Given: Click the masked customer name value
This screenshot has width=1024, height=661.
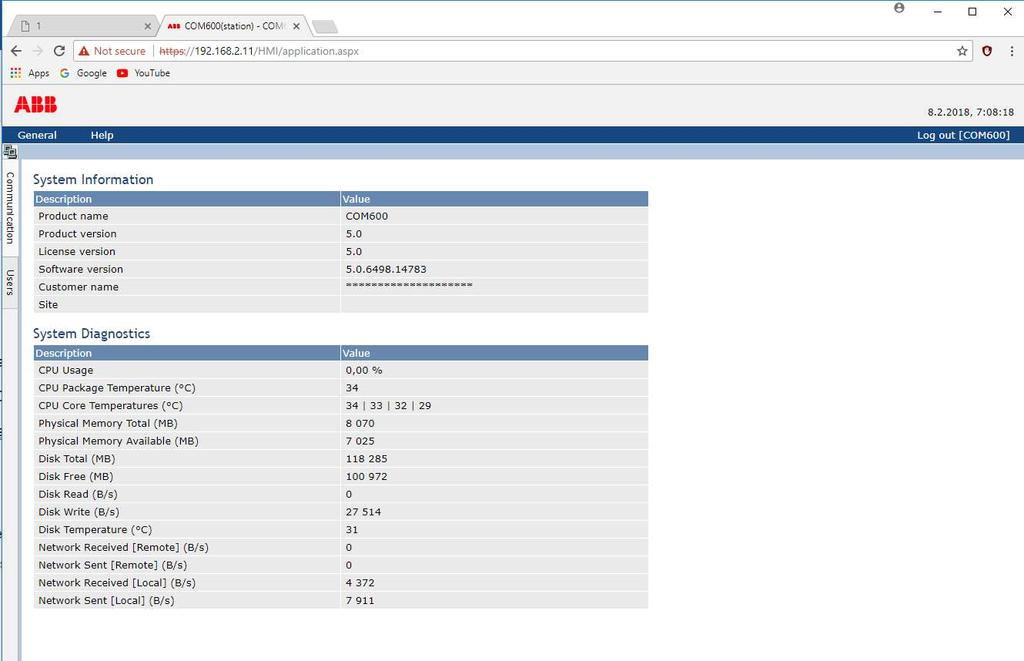Looking at the screenshot, I should [409, 285].
